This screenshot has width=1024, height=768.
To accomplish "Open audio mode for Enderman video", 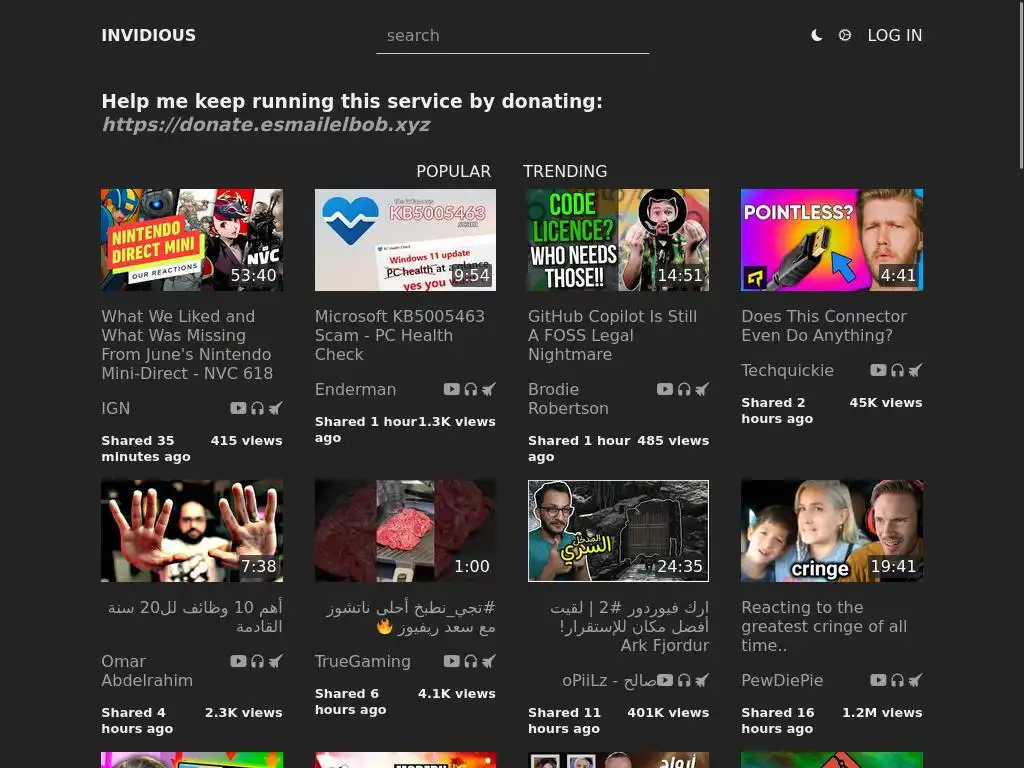I will pyautogui.click(x=471, y=389).
